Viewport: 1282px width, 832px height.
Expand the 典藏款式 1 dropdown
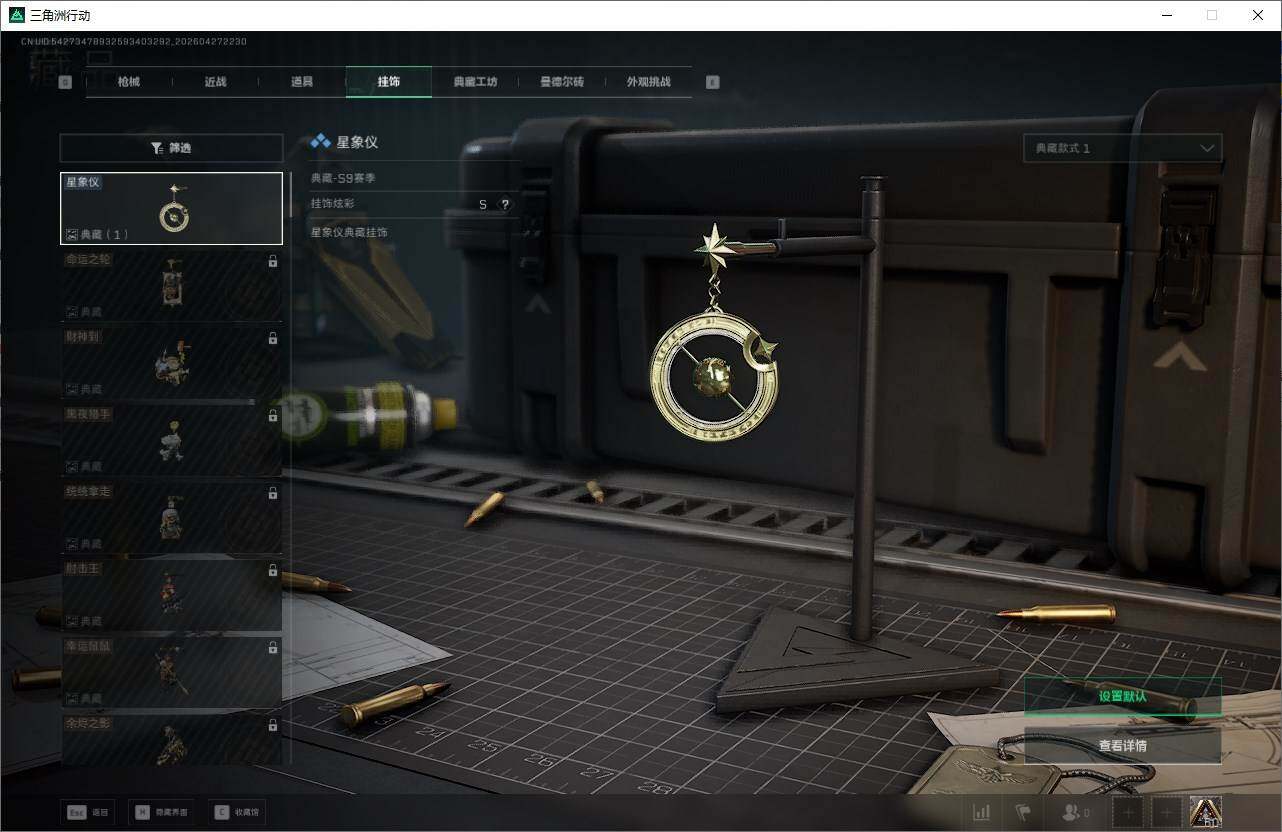click(x=1122, y=148)
